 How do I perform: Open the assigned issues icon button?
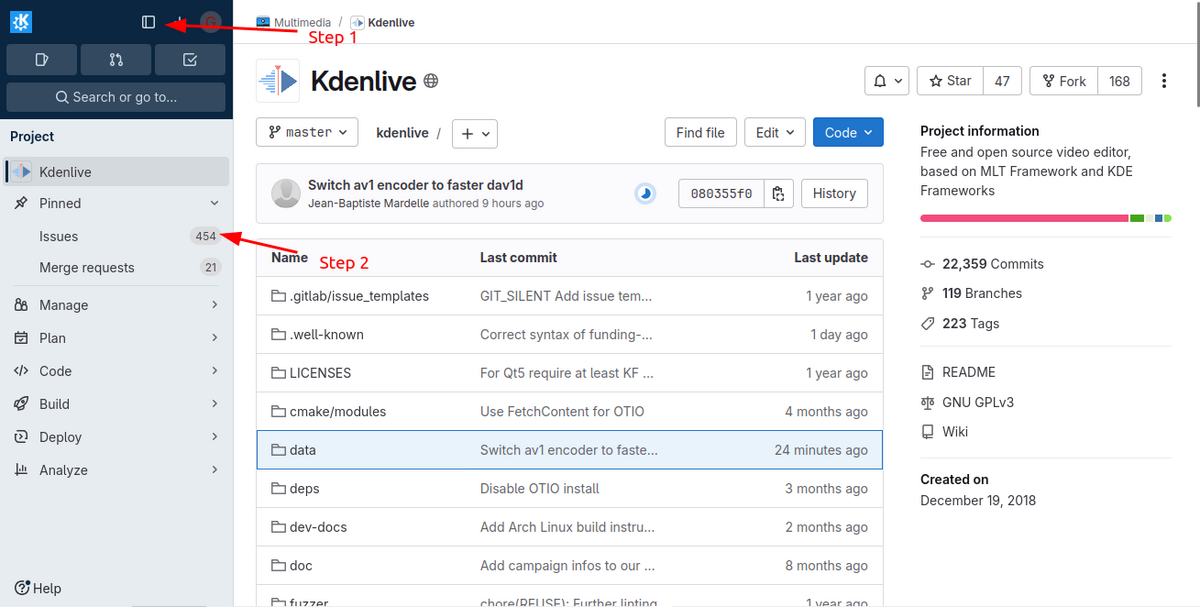(42, 60)
